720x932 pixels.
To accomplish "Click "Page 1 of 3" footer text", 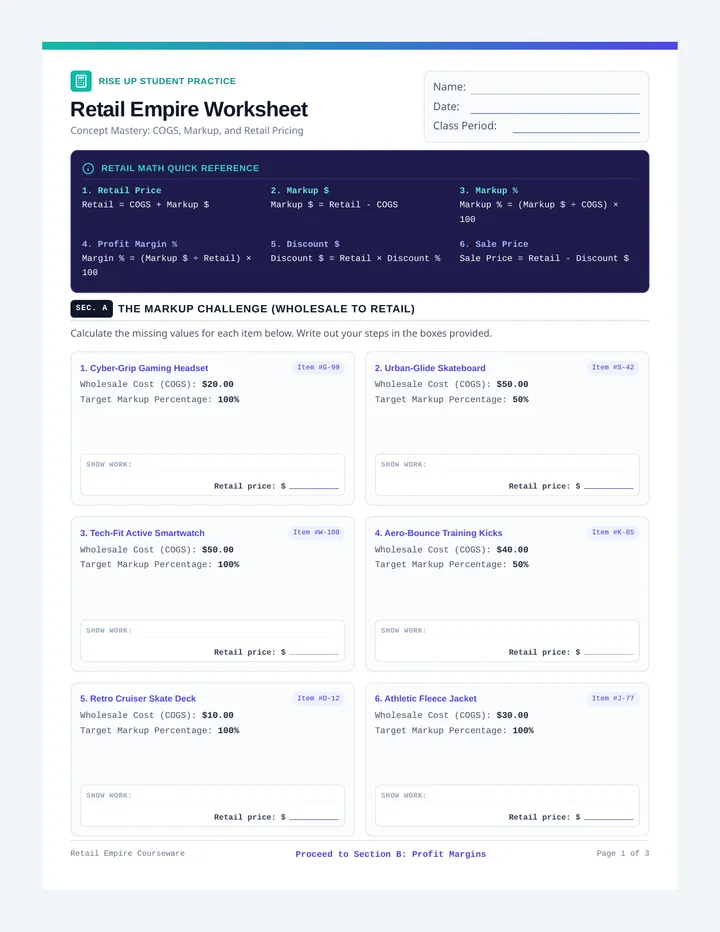I will (x=622, y=853).
